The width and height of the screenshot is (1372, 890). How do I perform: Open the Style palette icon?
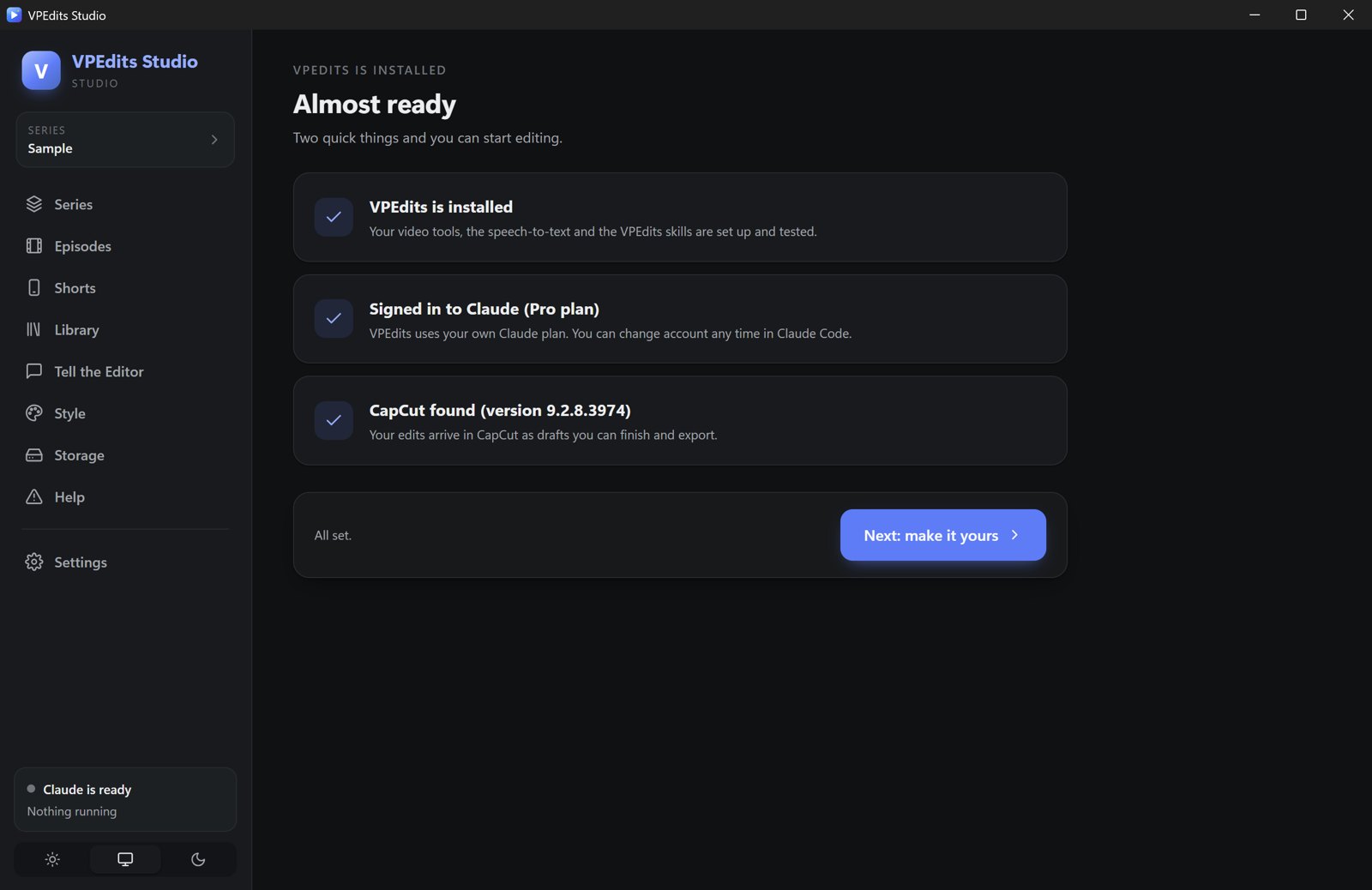(34, 413)
